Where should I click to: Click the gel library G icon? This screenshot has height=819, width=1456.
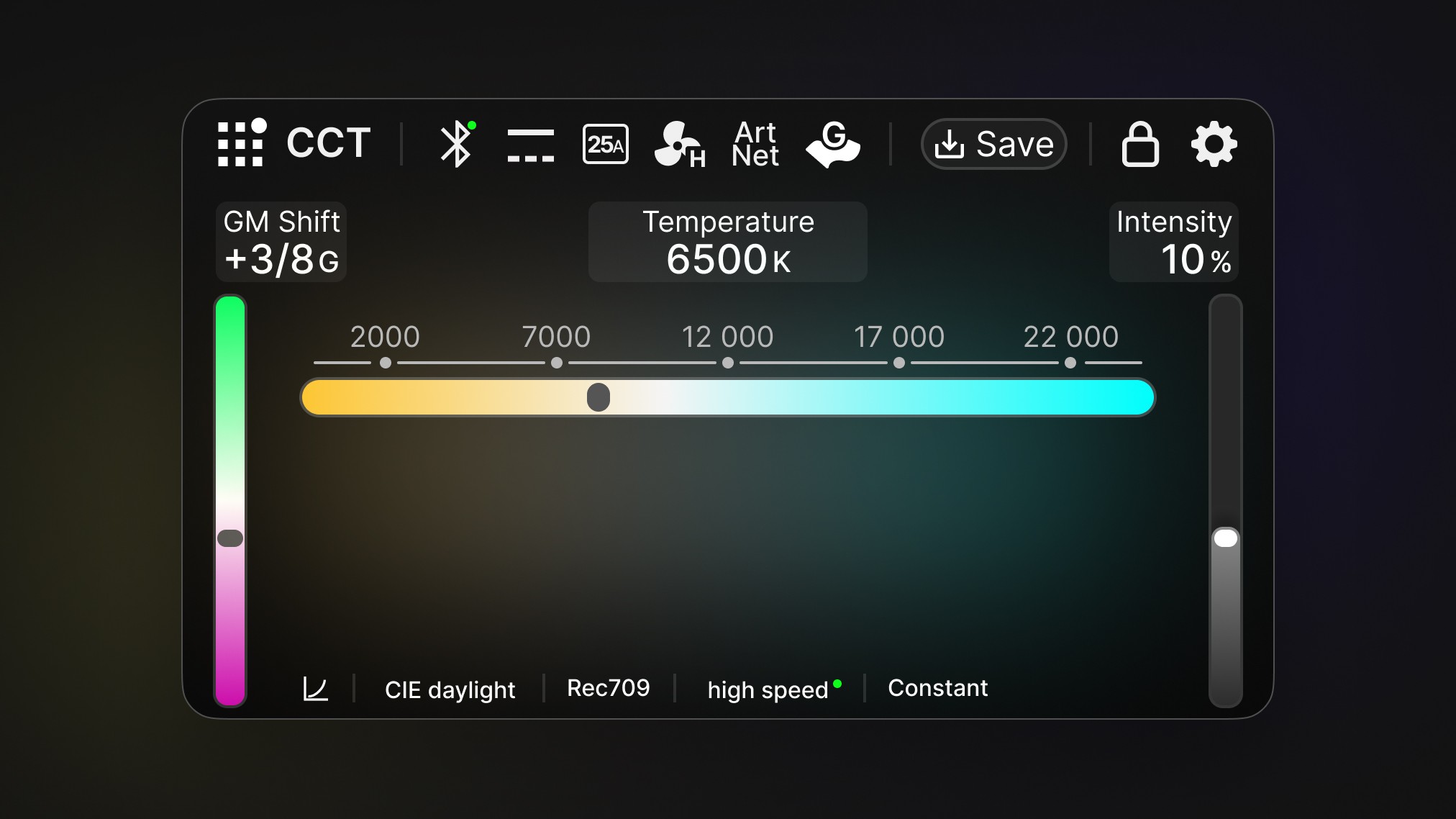[833, 144]
